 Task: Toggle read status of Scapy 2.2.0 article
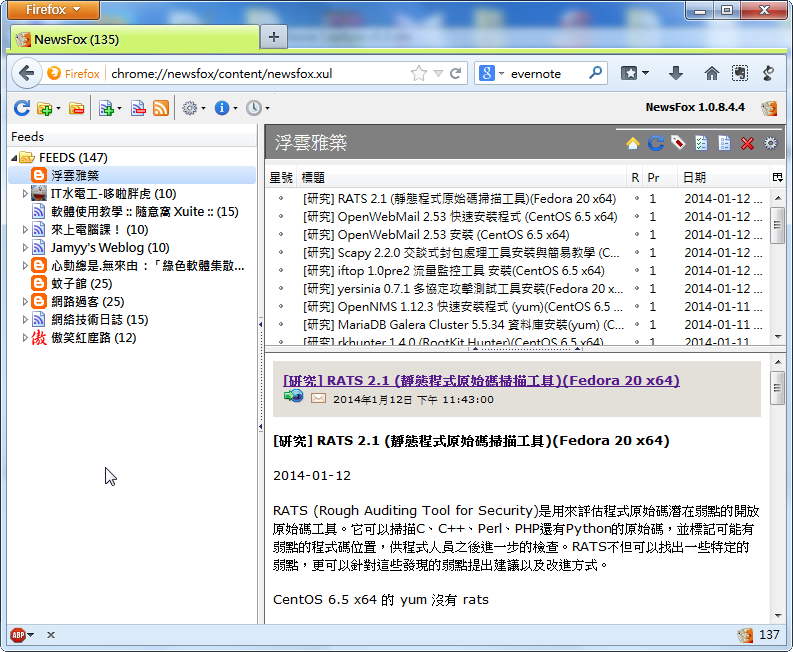point(636,252)
